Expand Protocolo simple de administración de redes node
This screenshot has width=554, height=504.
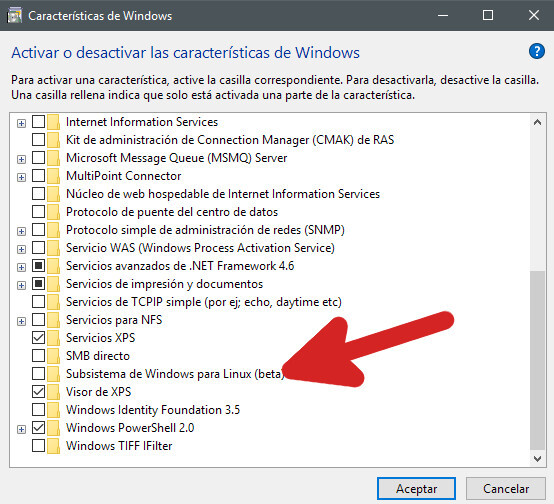[x=21, y=232]
